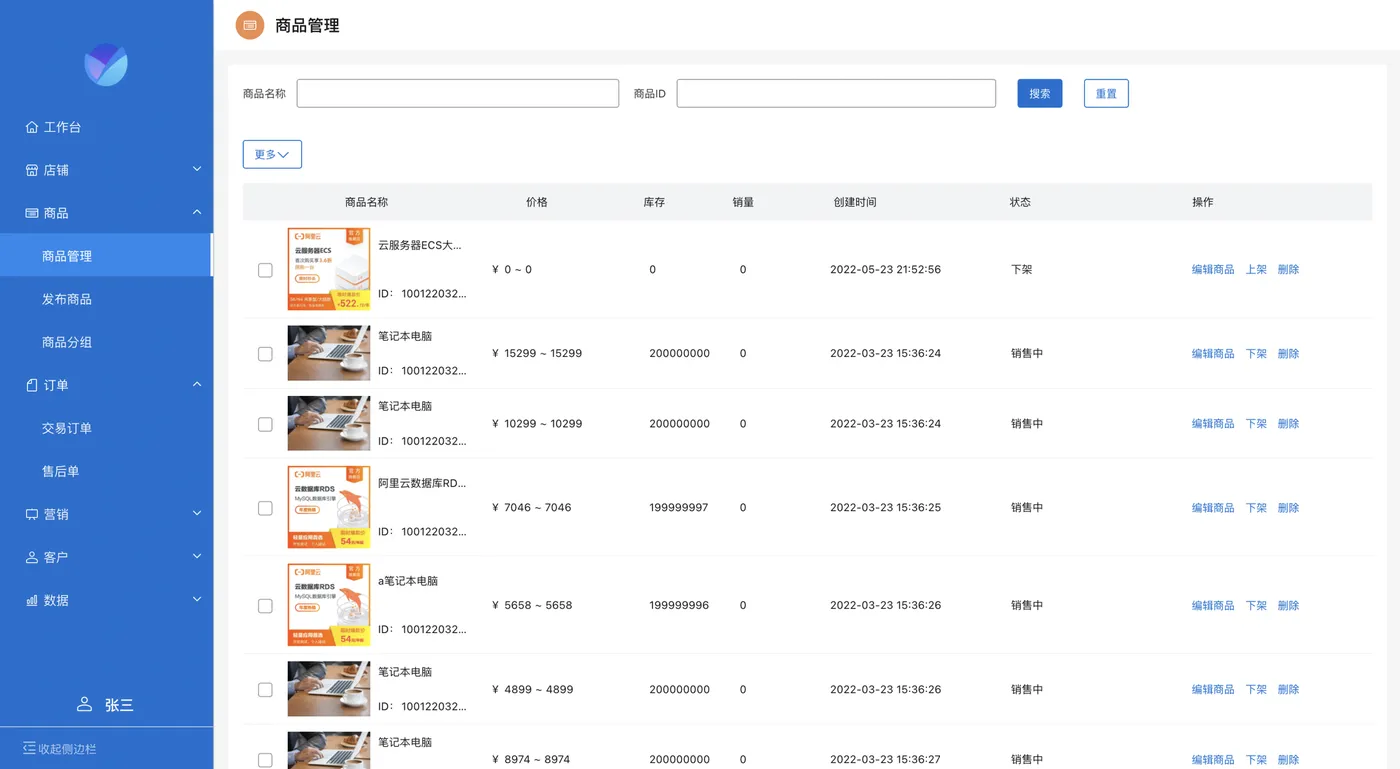The image size is (1400, 769).
Task: Click 编辑商品 for ¥10299 笔记本电脑 row
Action: coord(1213,424)
